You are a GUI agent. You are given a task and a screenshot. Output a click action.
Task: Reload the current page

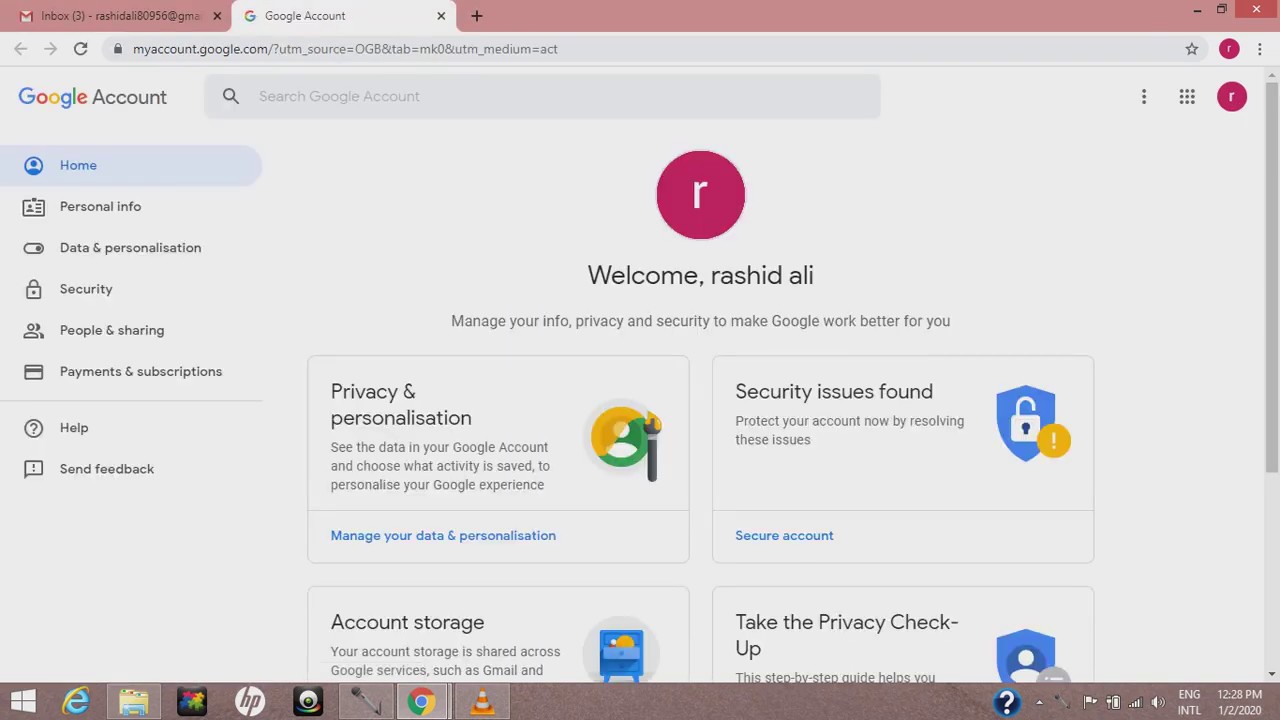click(x=81, y=48)
